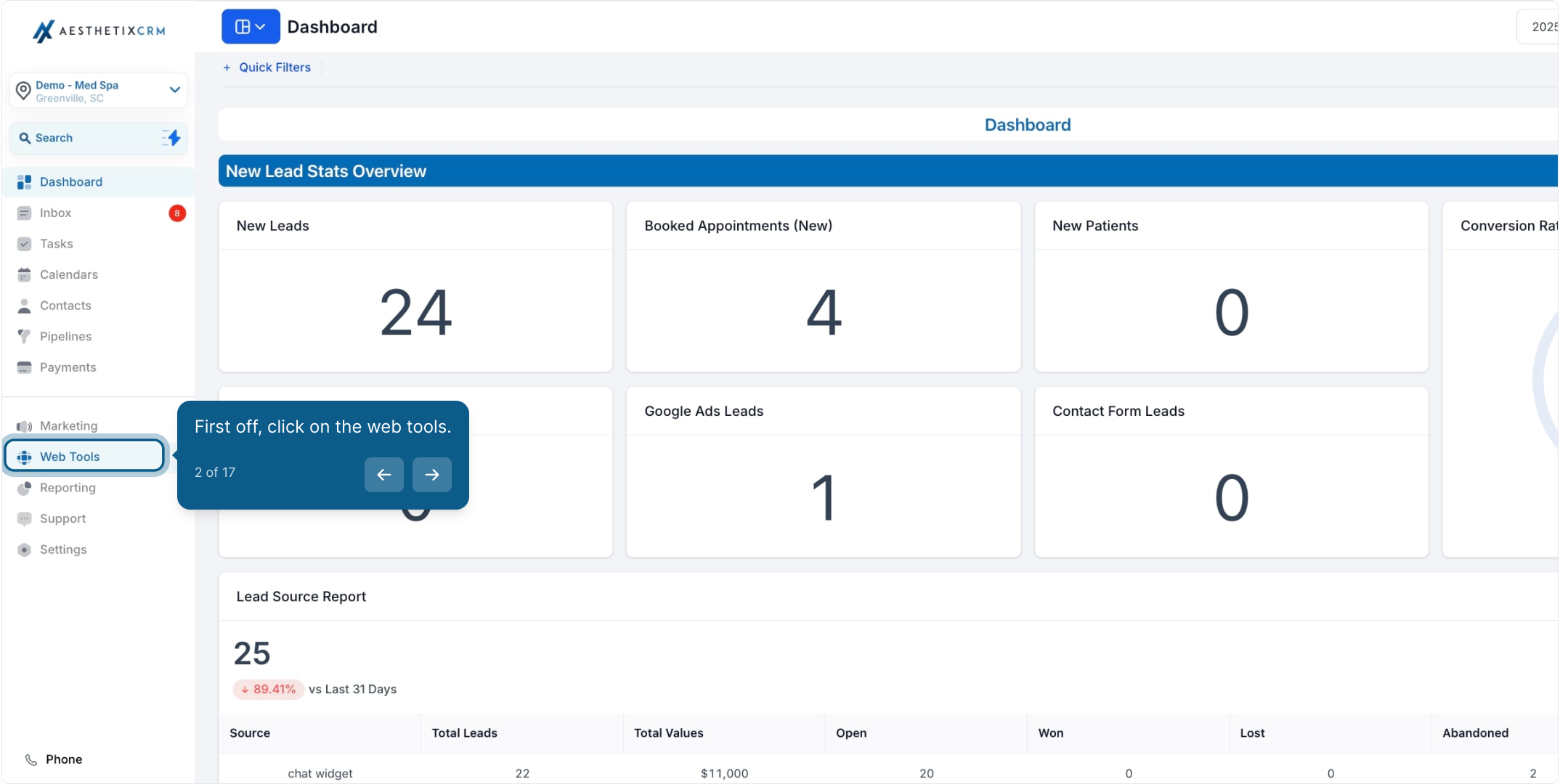Click the '2 of 17' tour step counter

tap(215, 473)
